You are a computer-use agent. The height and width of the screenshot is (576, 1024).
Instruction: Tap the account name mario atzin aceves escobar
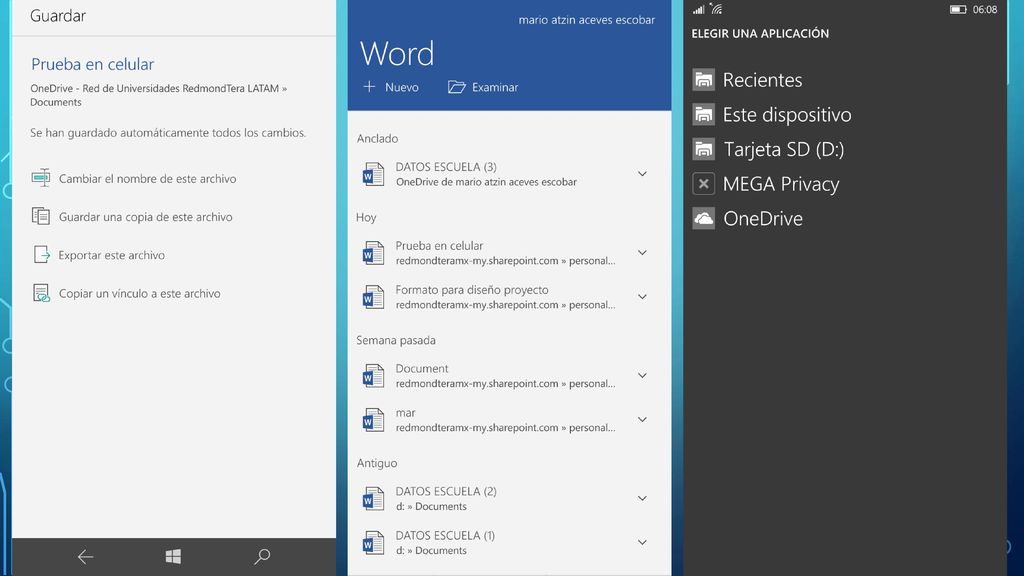(x=586, y=20)
